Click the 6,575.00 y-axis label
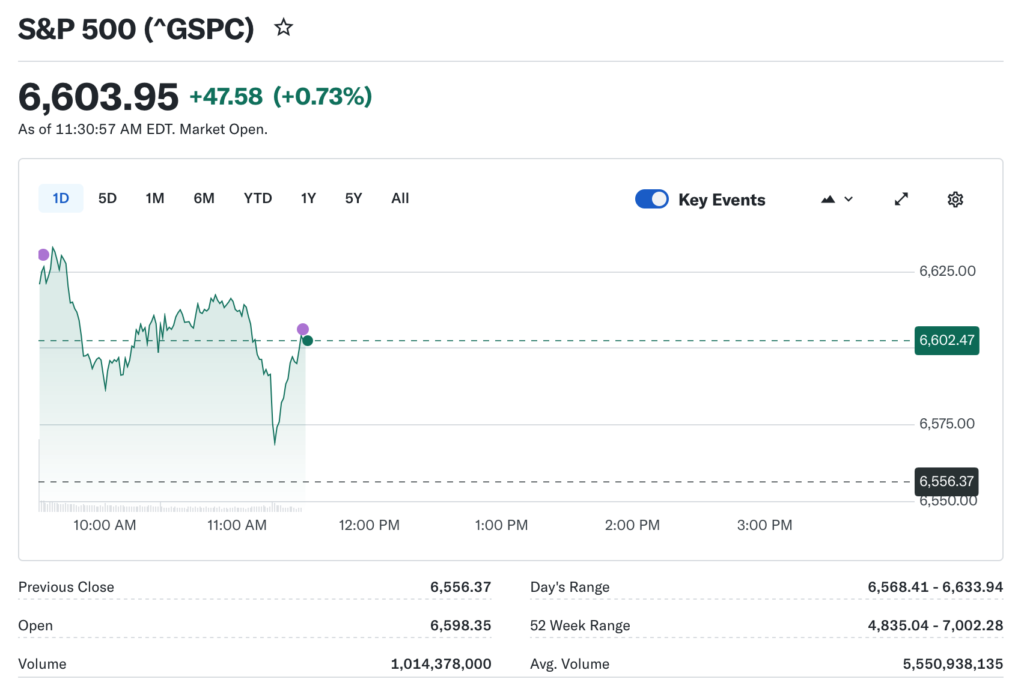This screenshot has height=697, width=1024. pos(947,424)
